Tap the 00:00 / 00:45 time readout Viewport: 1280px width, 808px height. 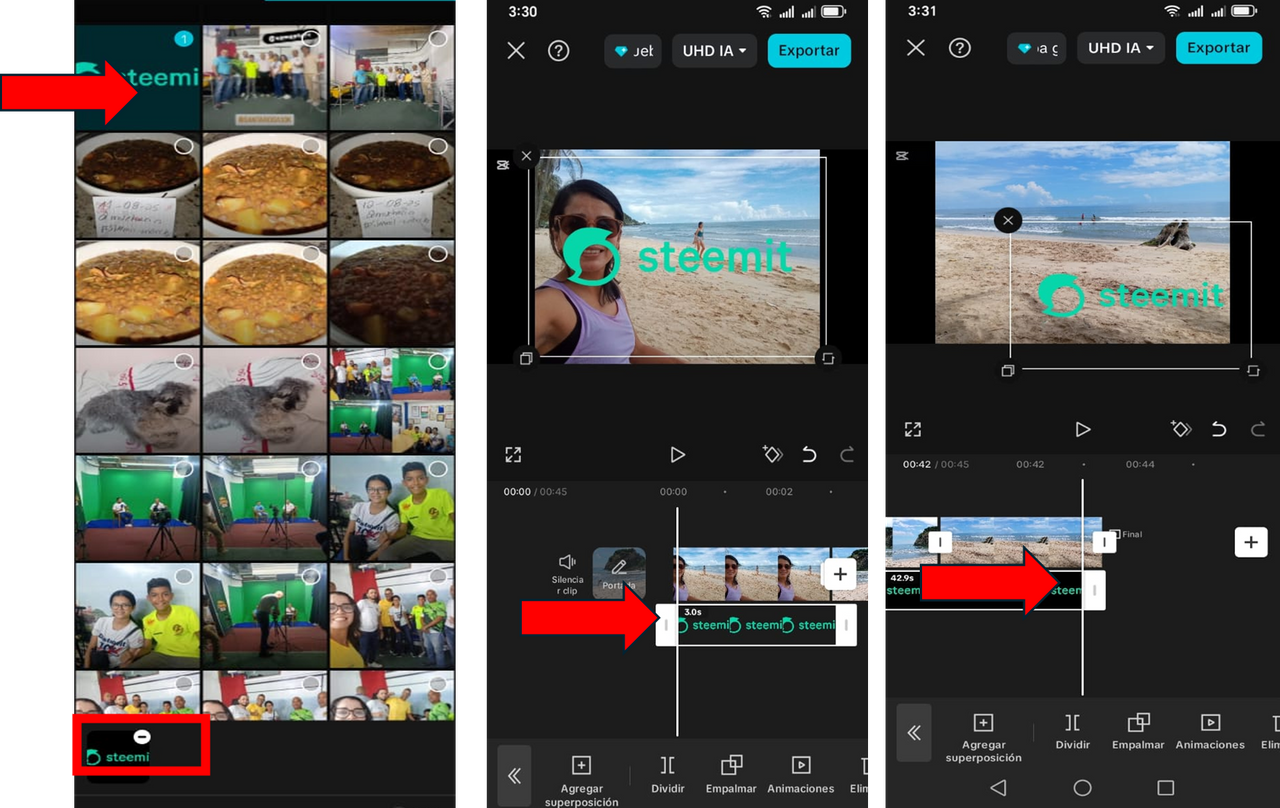click(x=535, y=492)
